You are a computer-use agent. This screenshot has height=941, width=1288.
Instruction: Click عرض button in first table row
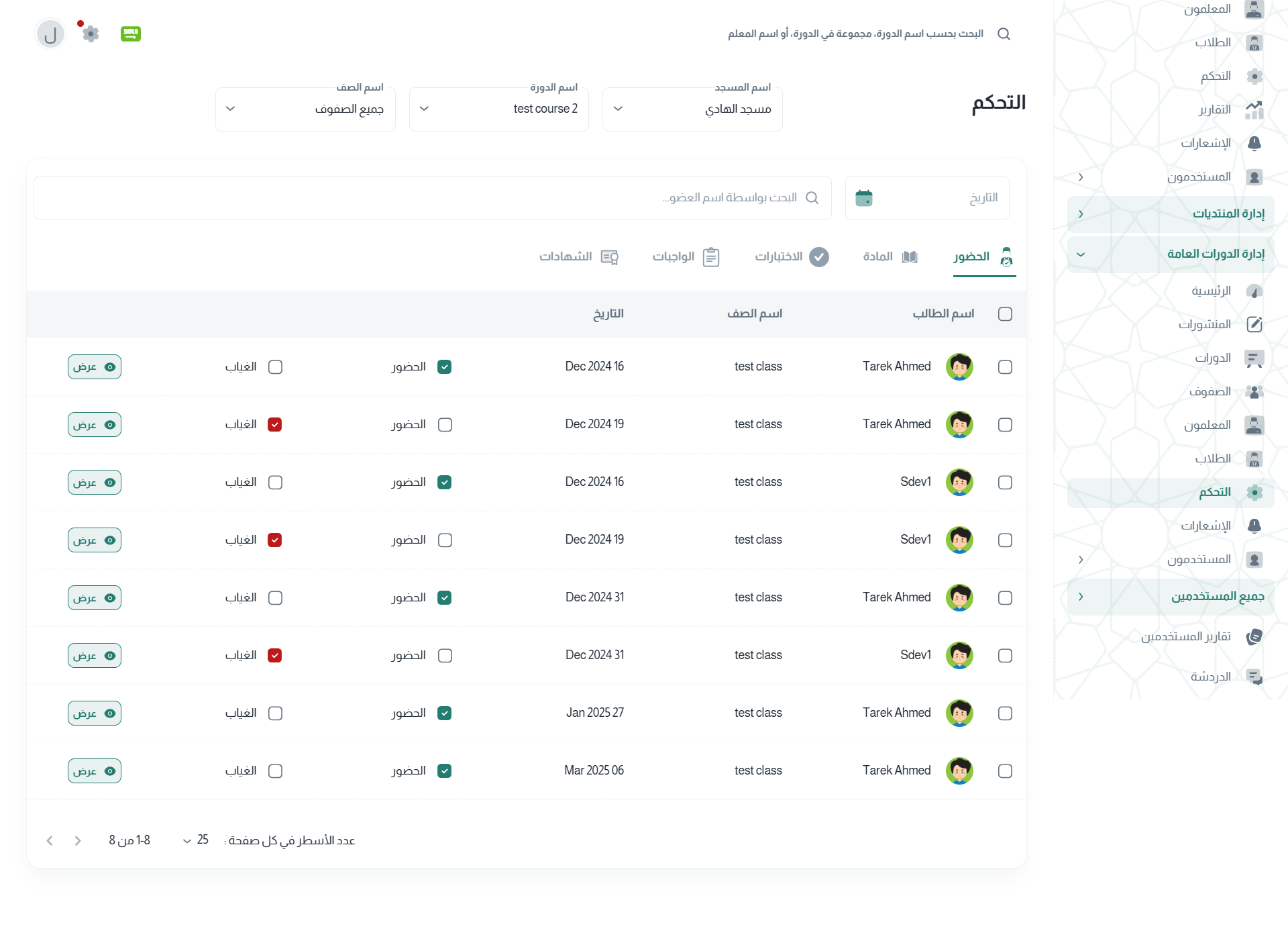(95, 367)
